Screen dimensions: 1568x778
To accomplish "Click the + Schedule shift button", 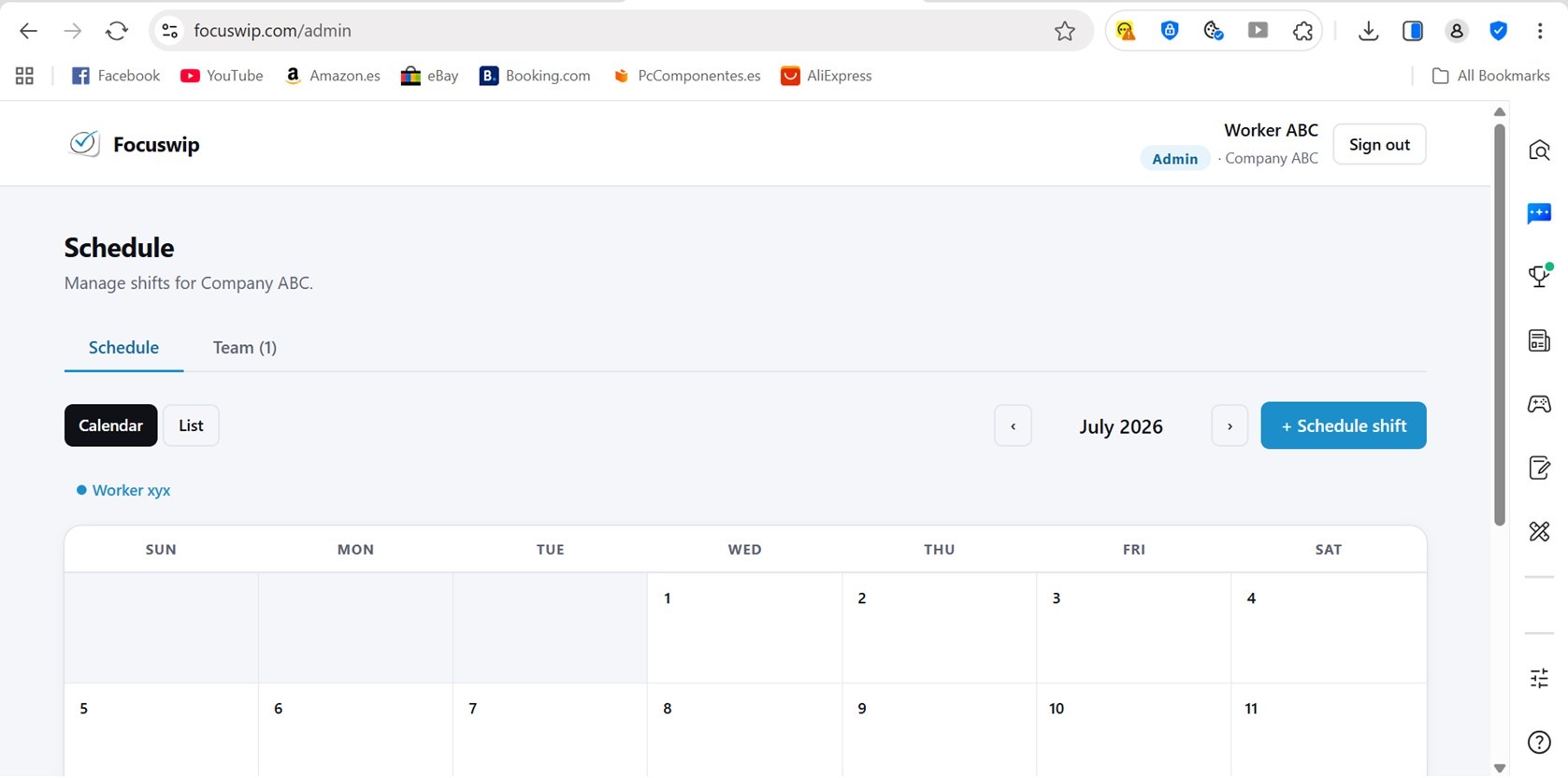I will coord(1344,425).
